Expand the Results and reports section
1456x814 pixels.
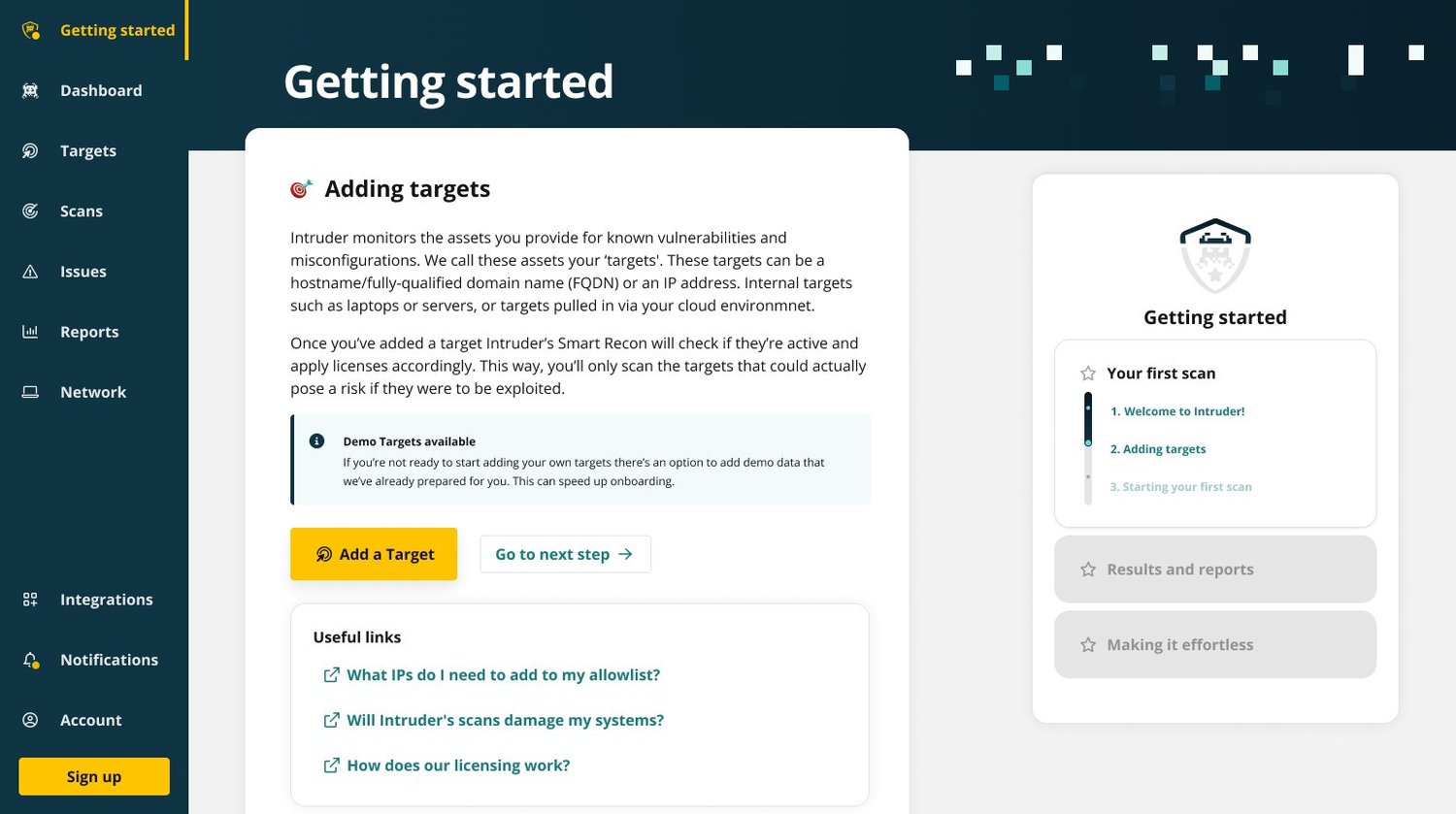tap(1214, 570)
